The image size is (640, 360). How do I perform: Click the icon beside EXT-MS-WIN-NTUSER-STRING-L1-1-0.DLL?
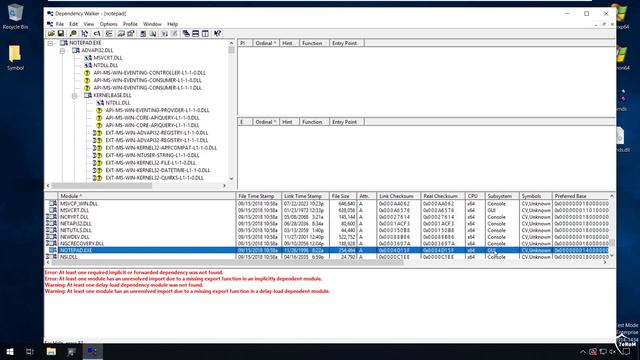coord(98,155)
